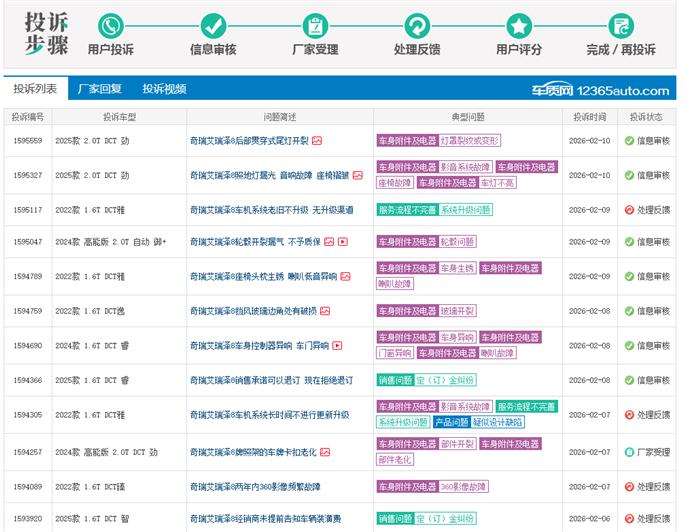
Task: Click the 车质网 12365auto.com logo
Action: pyautogui.click(x=600, y=90)
